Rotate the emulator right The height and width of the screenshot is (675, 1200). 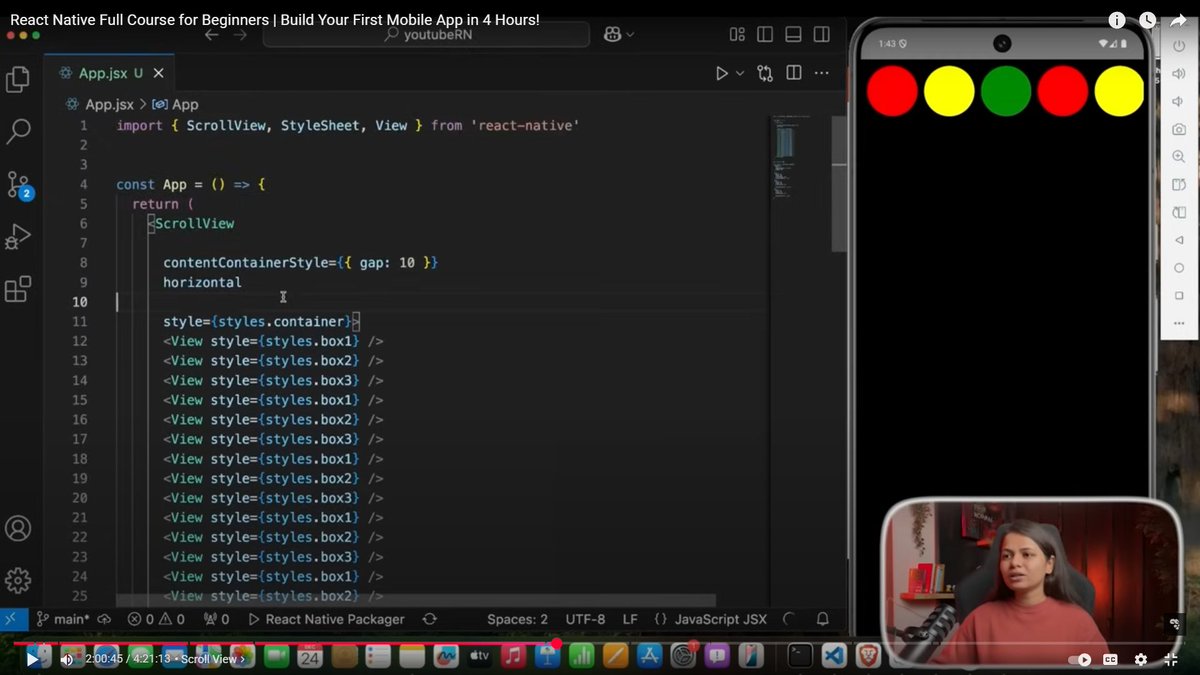coord(1179,212)
